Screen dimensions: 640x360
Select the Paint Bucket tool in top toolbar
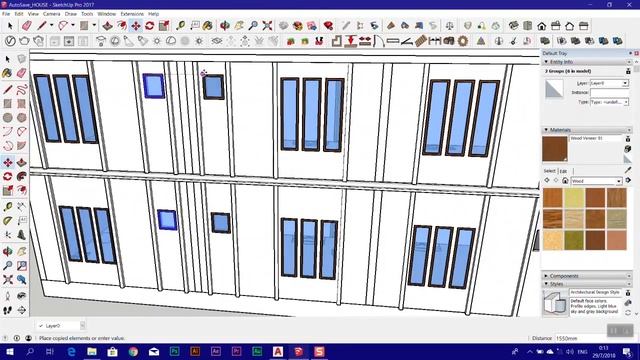(208, 26)
